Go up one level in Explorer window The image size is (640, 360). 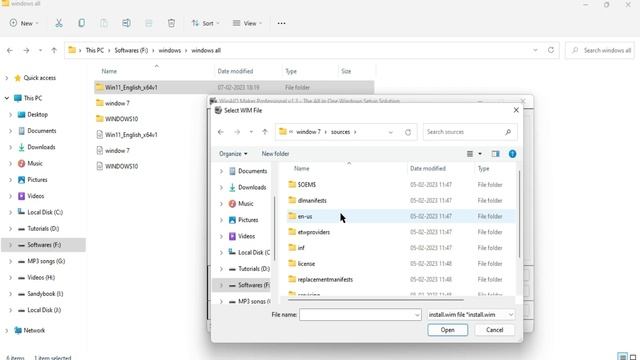click(54, 50)
